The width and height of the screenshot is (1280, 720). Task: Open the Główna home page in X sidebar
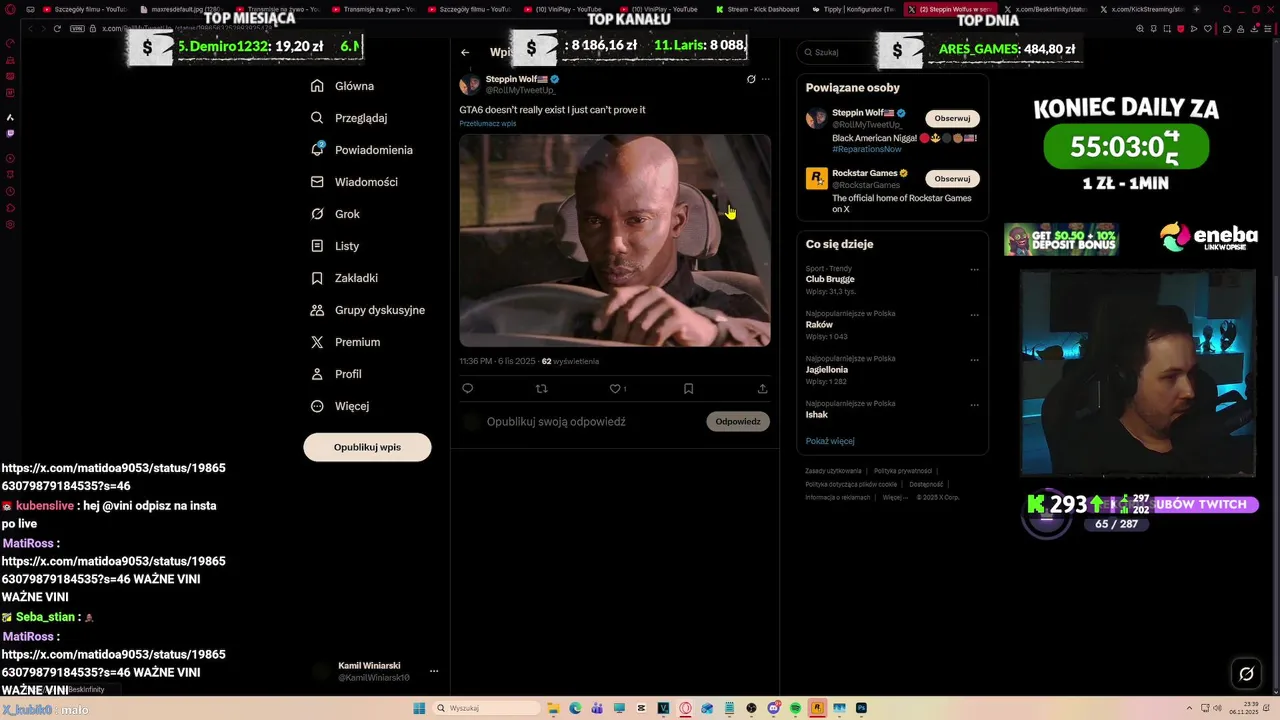click(x=342, y=86)
